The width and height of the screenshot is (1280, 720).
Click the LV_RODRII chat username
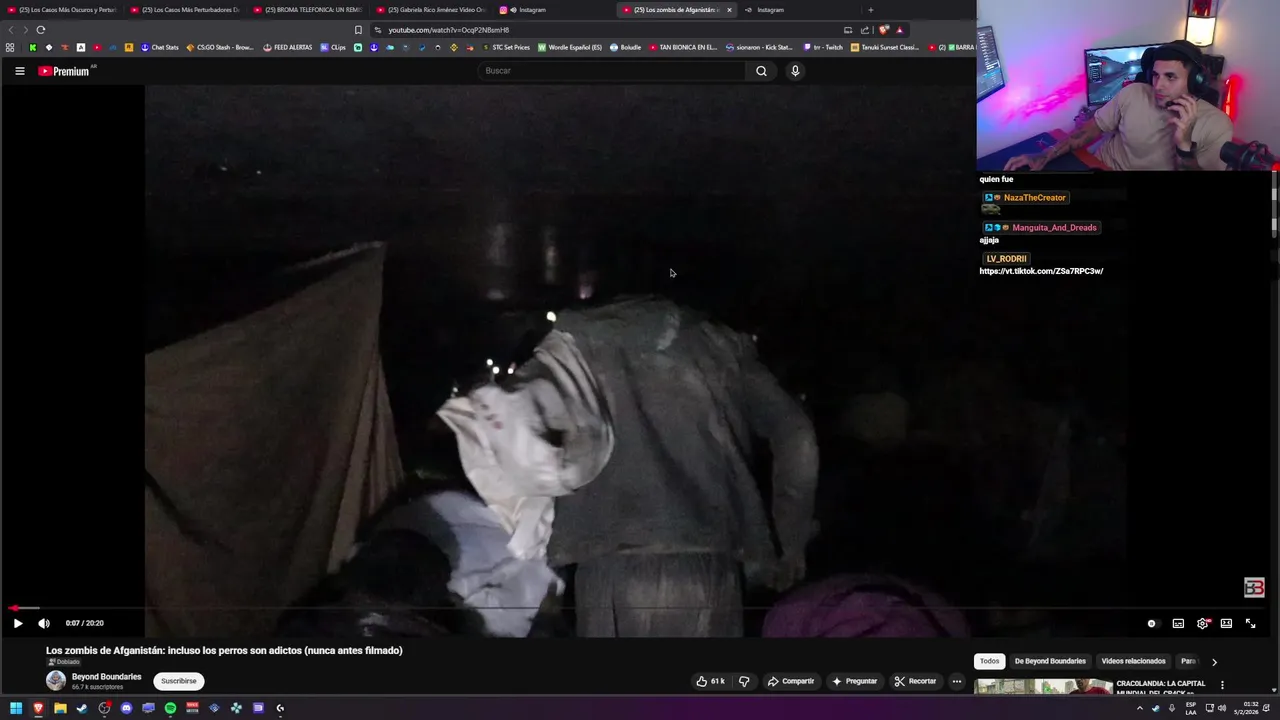pyautogui.click(x=1006, y=259)
